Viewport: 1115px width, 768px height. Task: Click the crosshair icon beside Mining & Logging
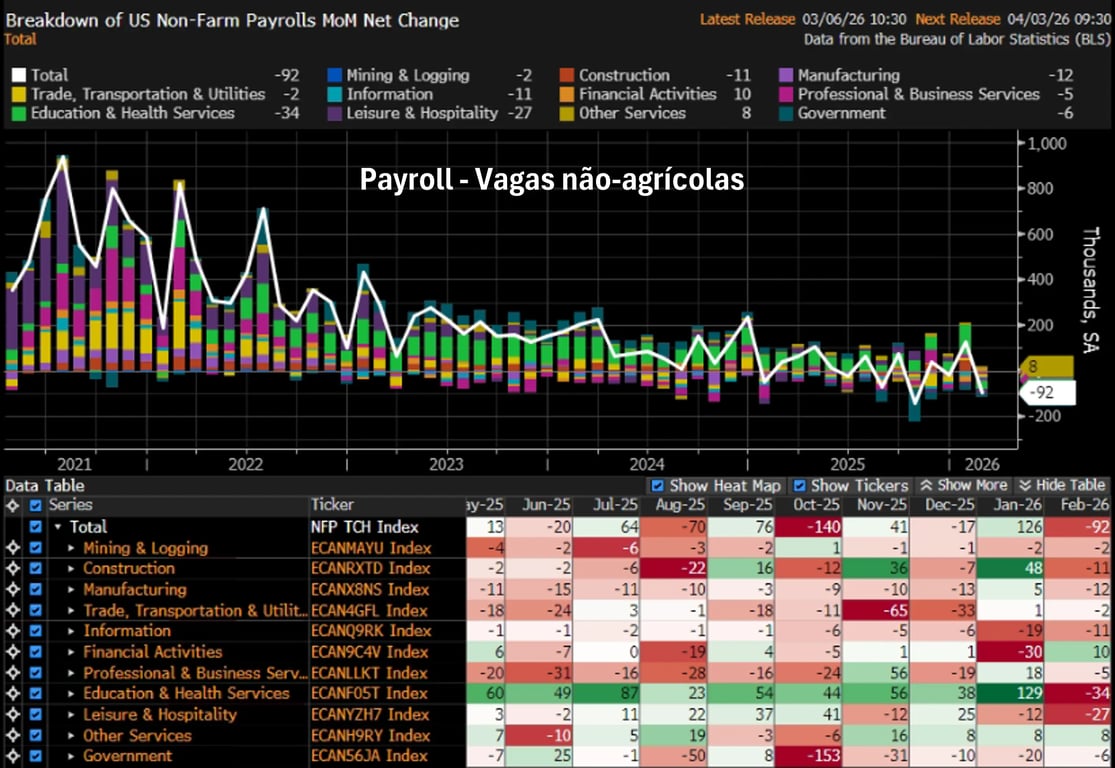13,548
